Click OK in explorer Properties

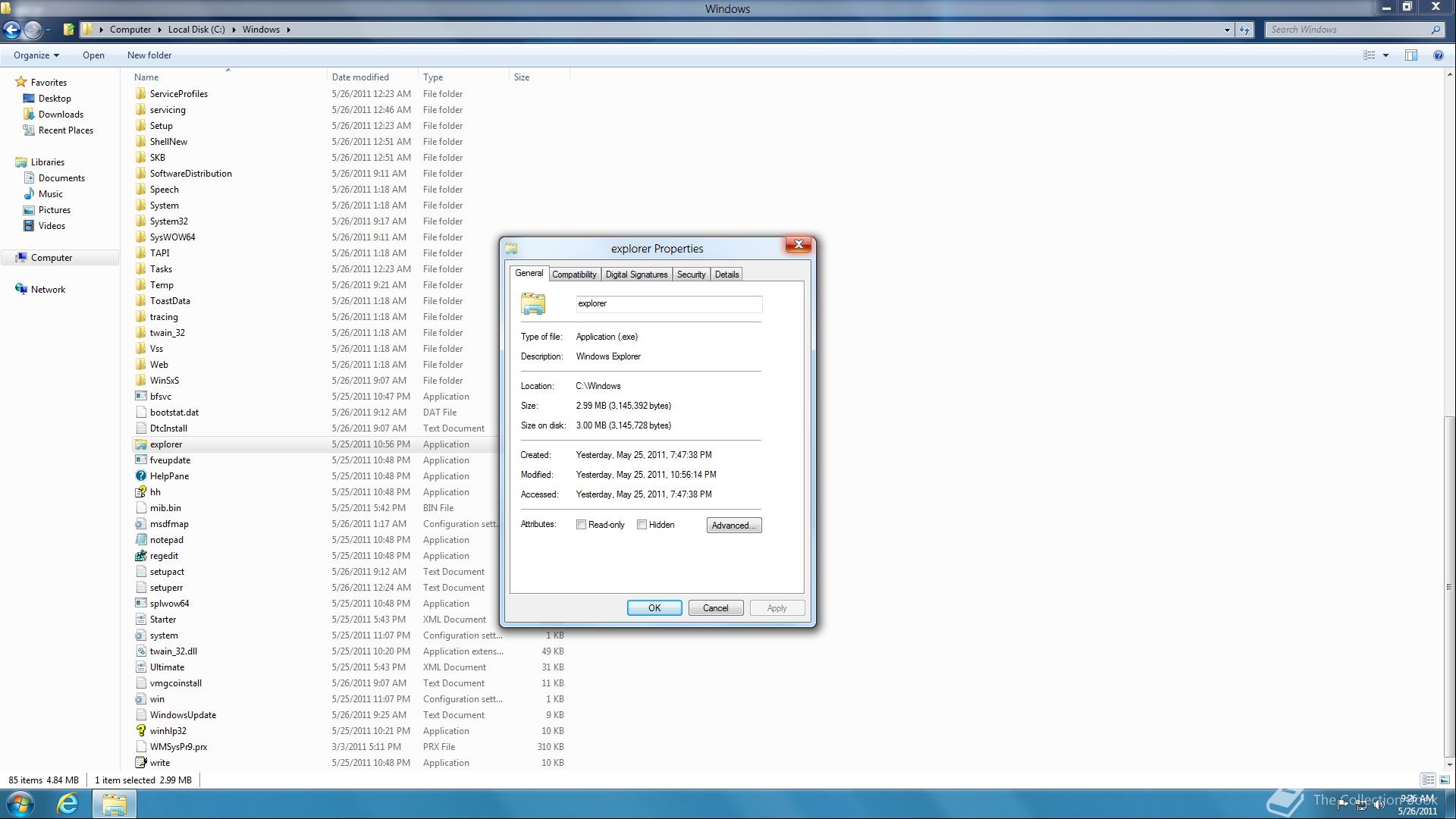tap(654, 608)
